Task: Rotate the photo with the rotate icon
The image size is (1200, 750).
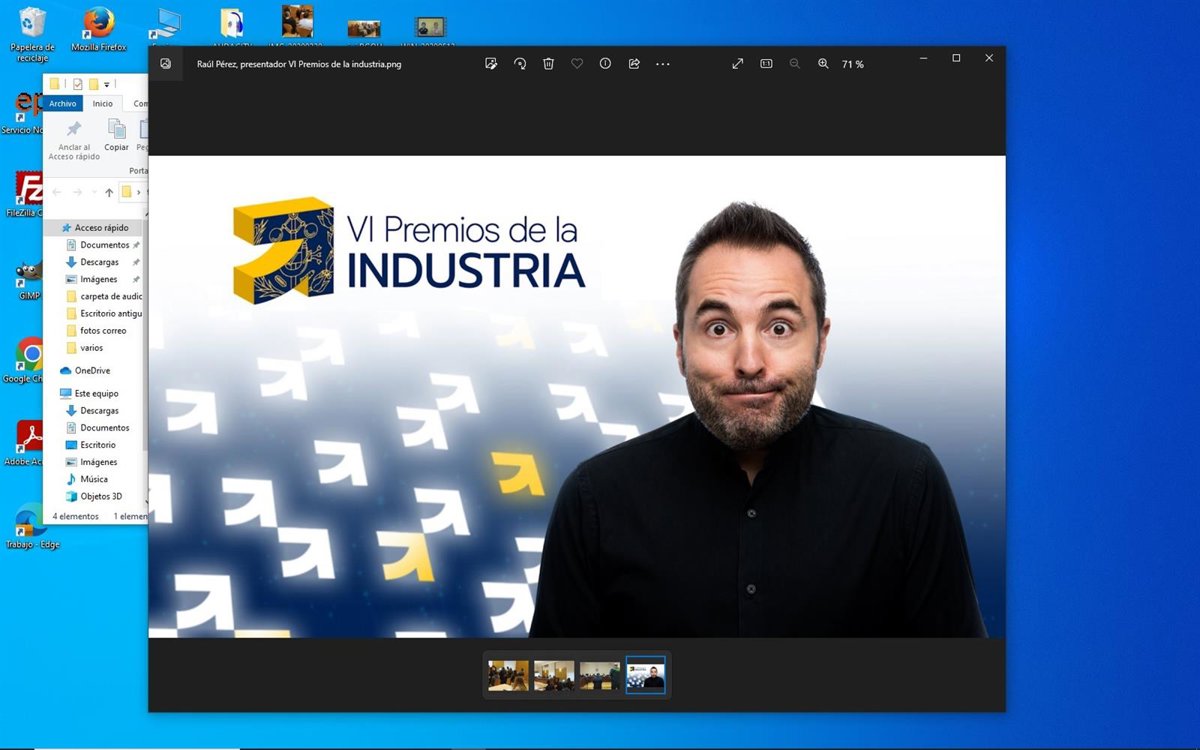Action: (520, 63)
